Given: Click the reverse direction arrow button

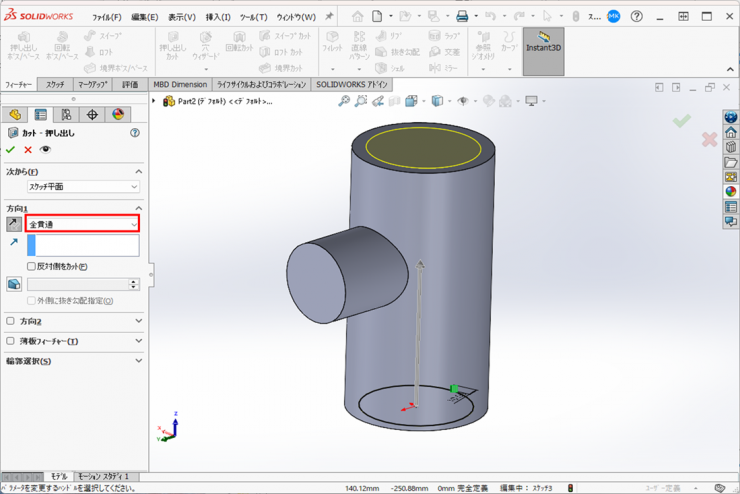Looking at the screenshot, I should click(14, 224).
